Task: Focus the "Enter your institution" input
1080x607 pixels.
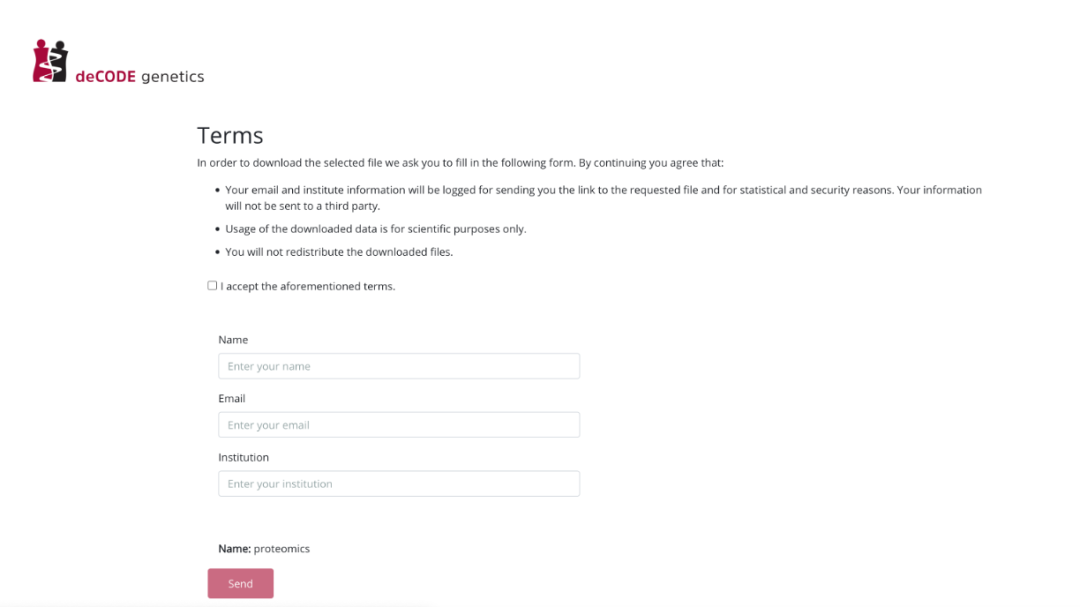Action: point(399,484)
